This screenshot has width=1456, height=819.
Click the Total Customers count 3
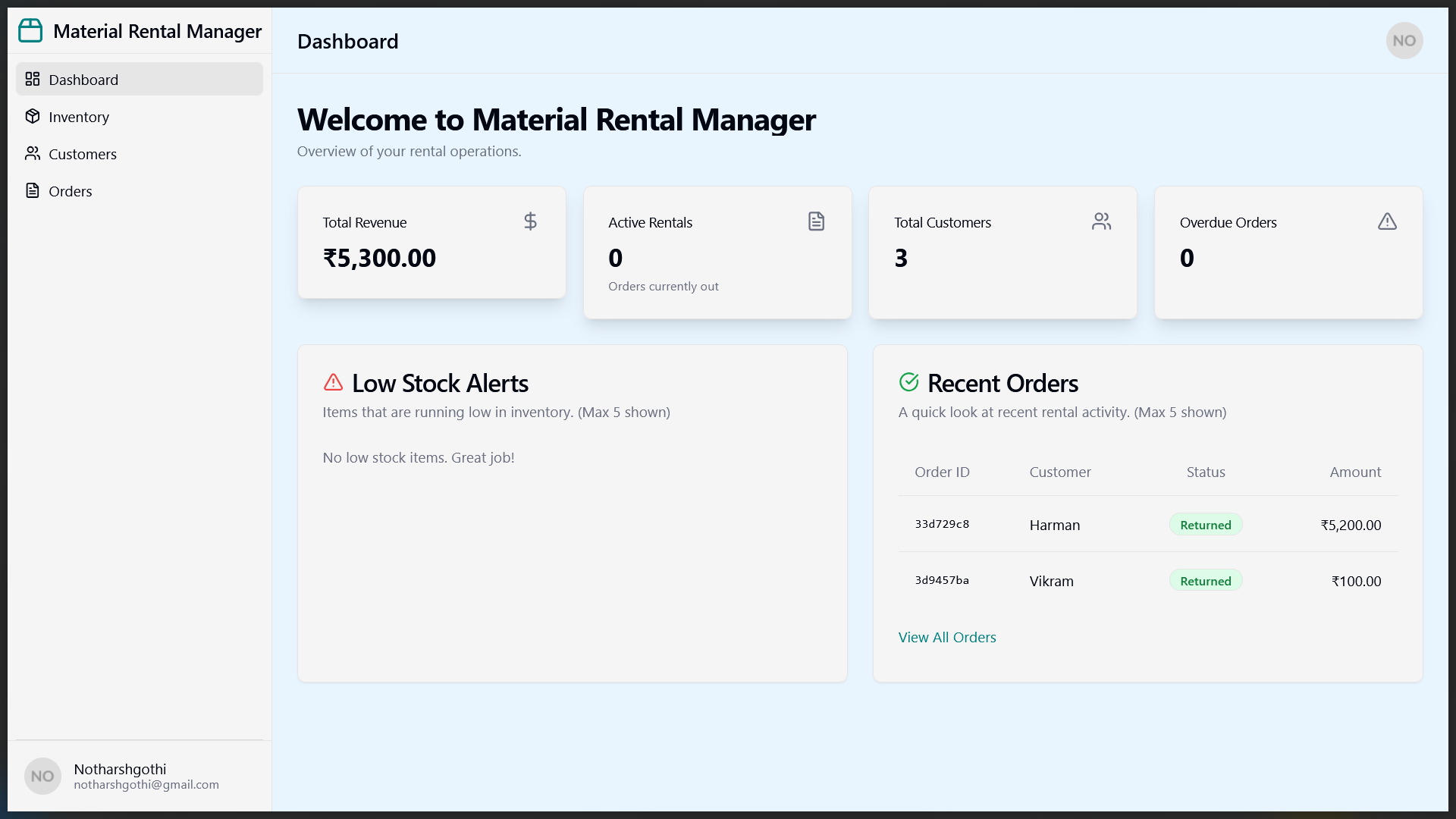[901, 258]
